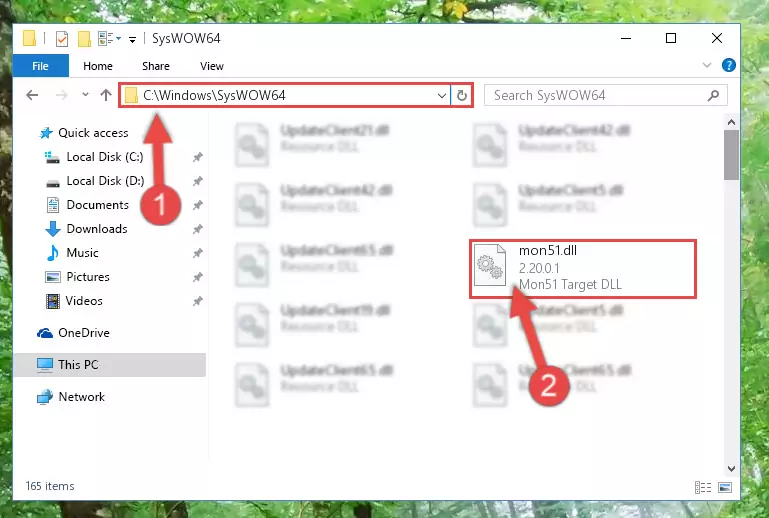Click the folder icon in title bar
This screenshot has width=769, height=518.
29,38
